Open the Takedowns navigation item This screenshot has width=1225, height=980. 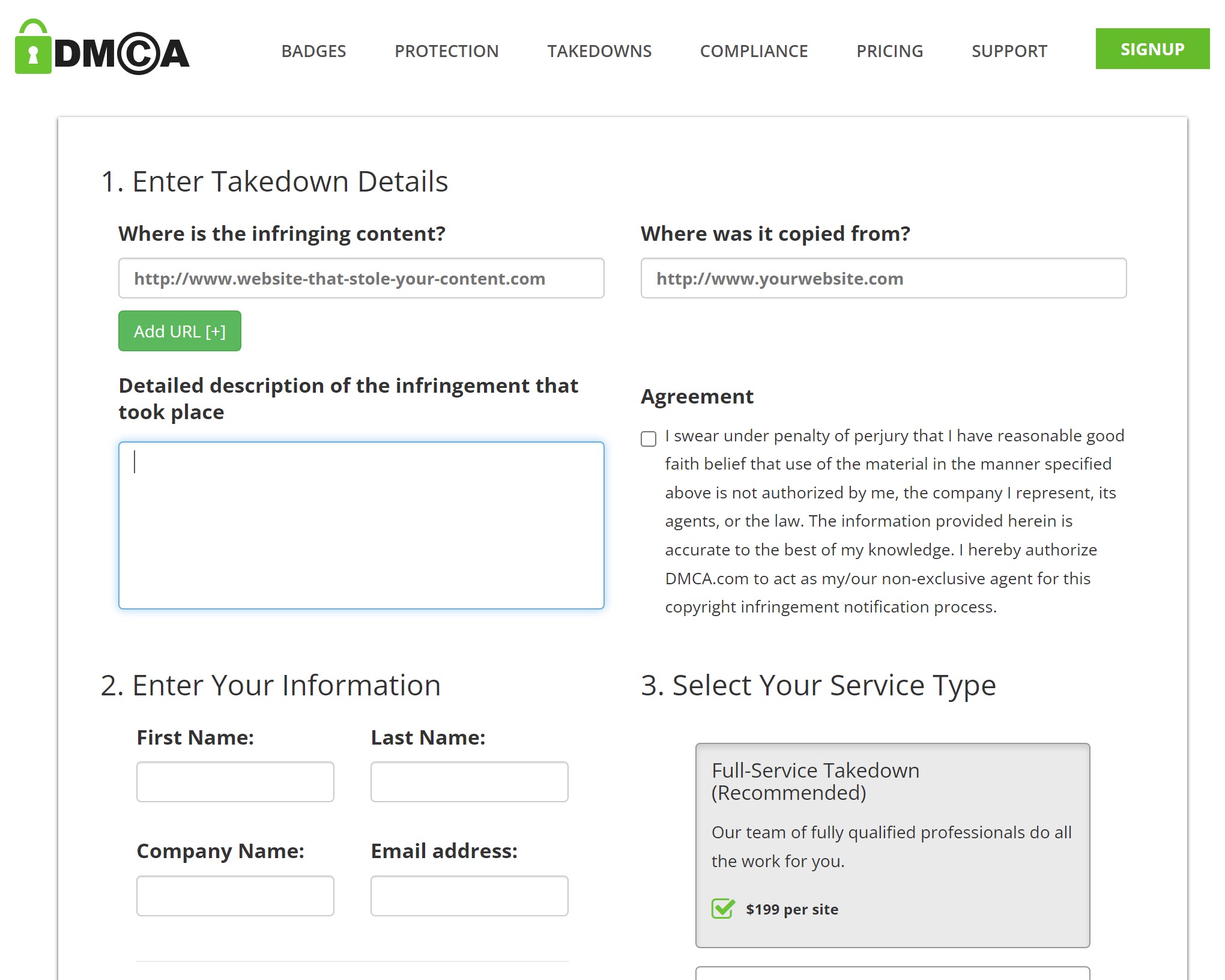coord(599,51)
